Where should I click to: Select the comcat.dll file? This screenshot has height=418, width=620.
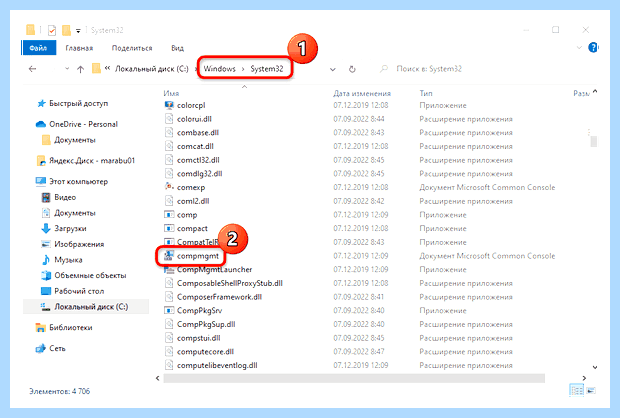pyautogui.click(x=195, y=146)
